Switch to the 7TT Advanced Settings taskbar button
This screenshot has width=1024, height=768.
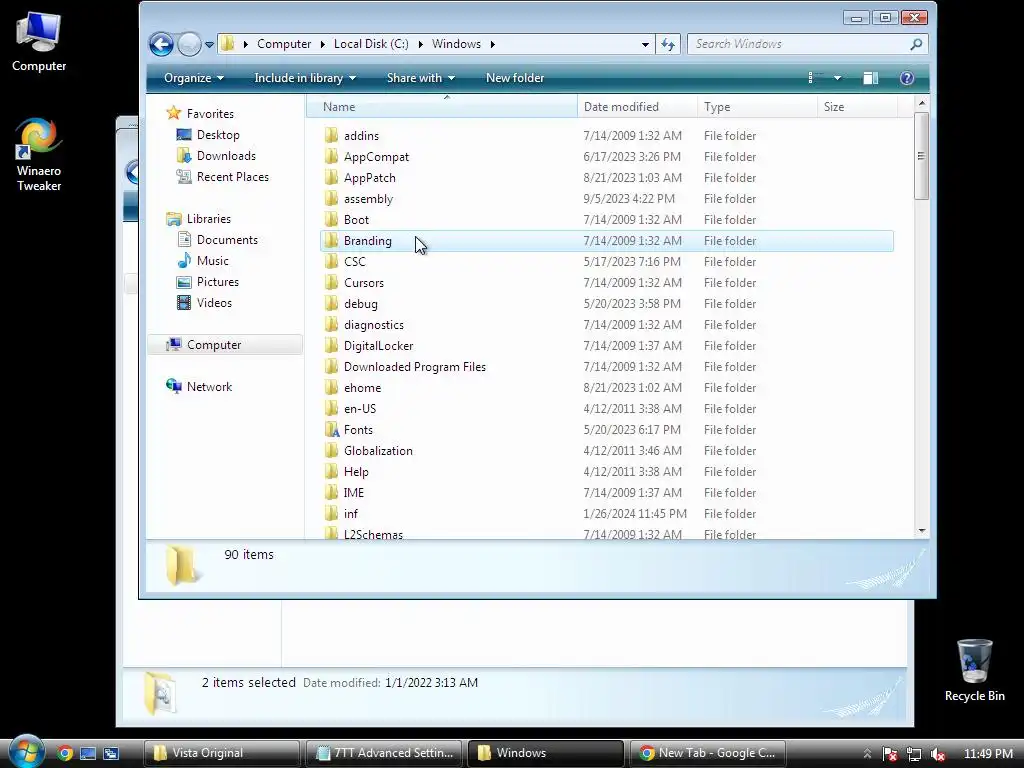pos(384,753)
